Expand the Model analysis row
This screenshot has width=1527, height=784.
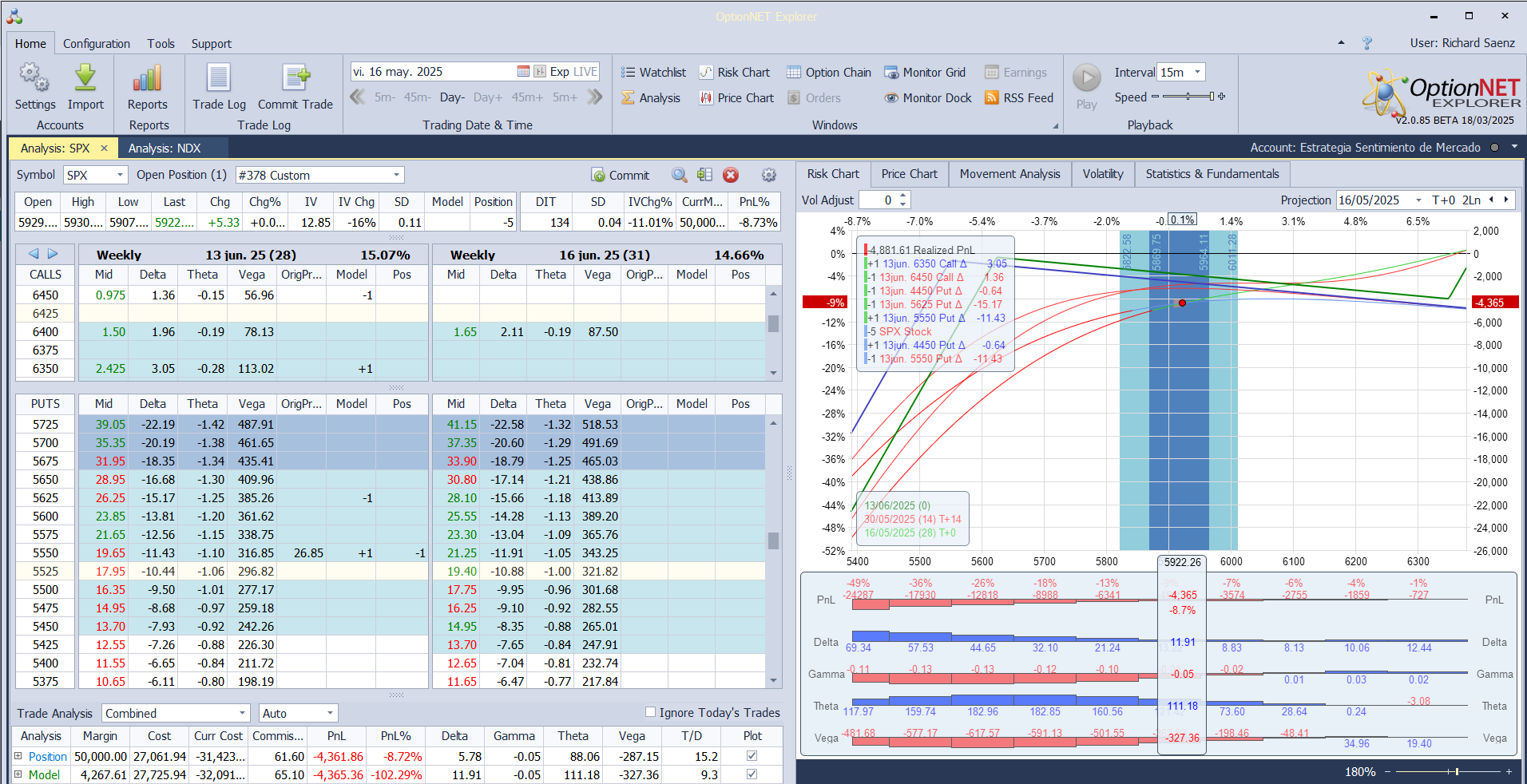(x=18, y=774)
